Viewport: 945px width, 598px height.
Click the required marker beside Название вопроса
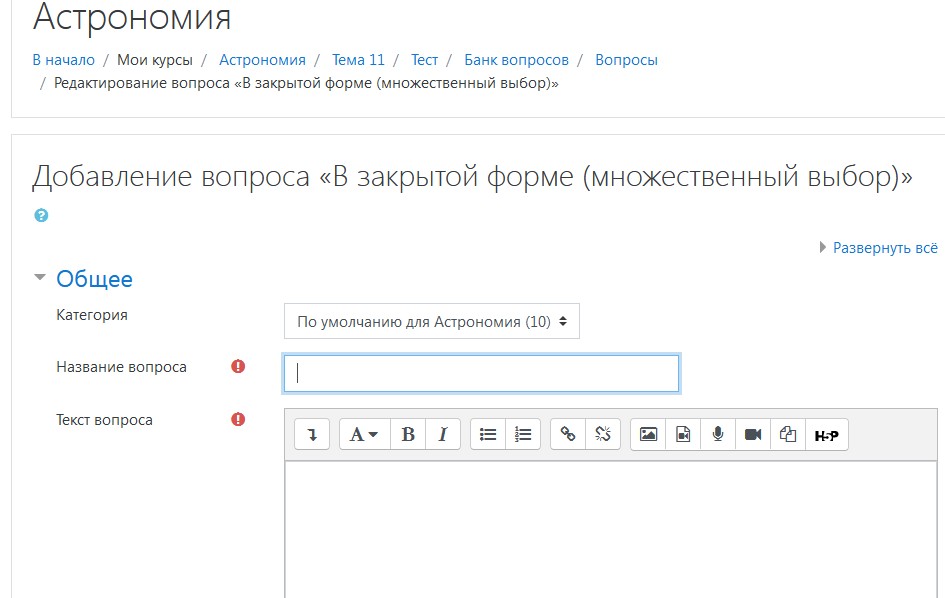tap(238, 367)
